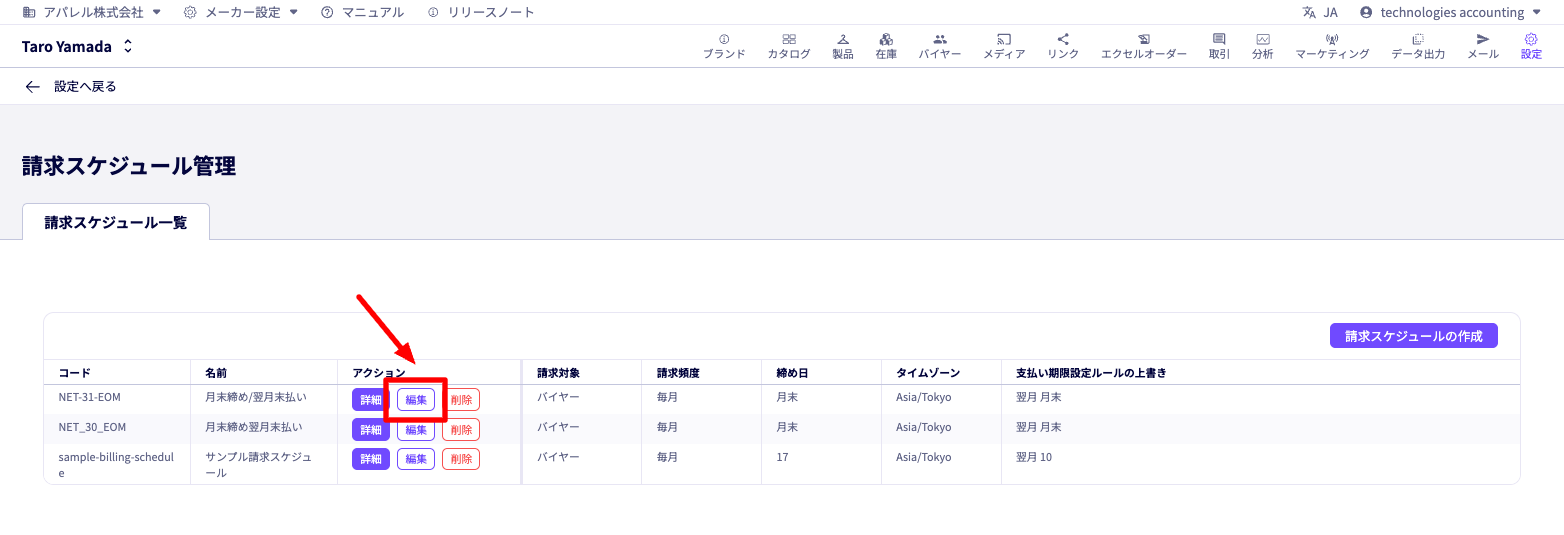Click the sample-billing-schedule code cell

click(117, 465)
